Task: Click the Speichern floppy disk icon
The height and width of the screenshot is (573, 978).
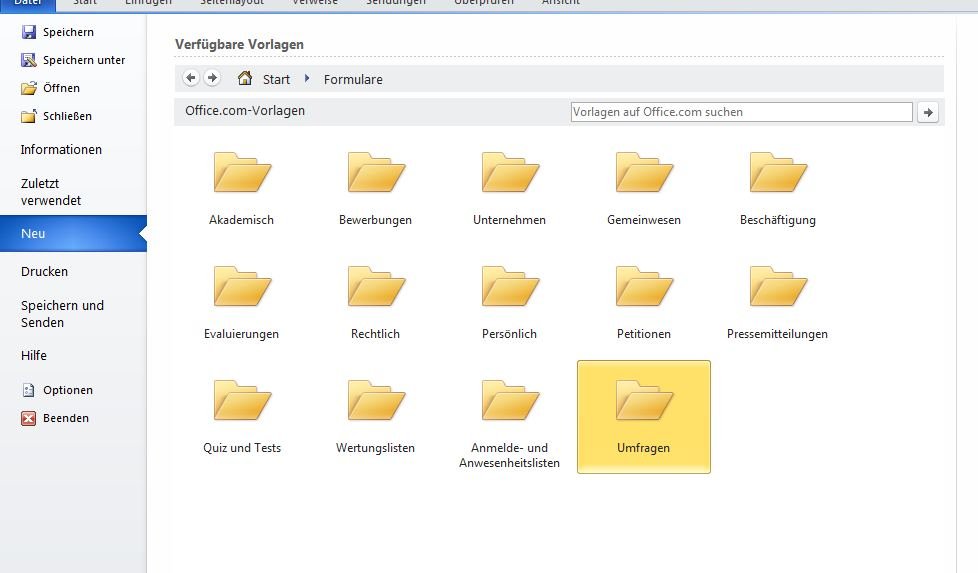Action: 29,32
